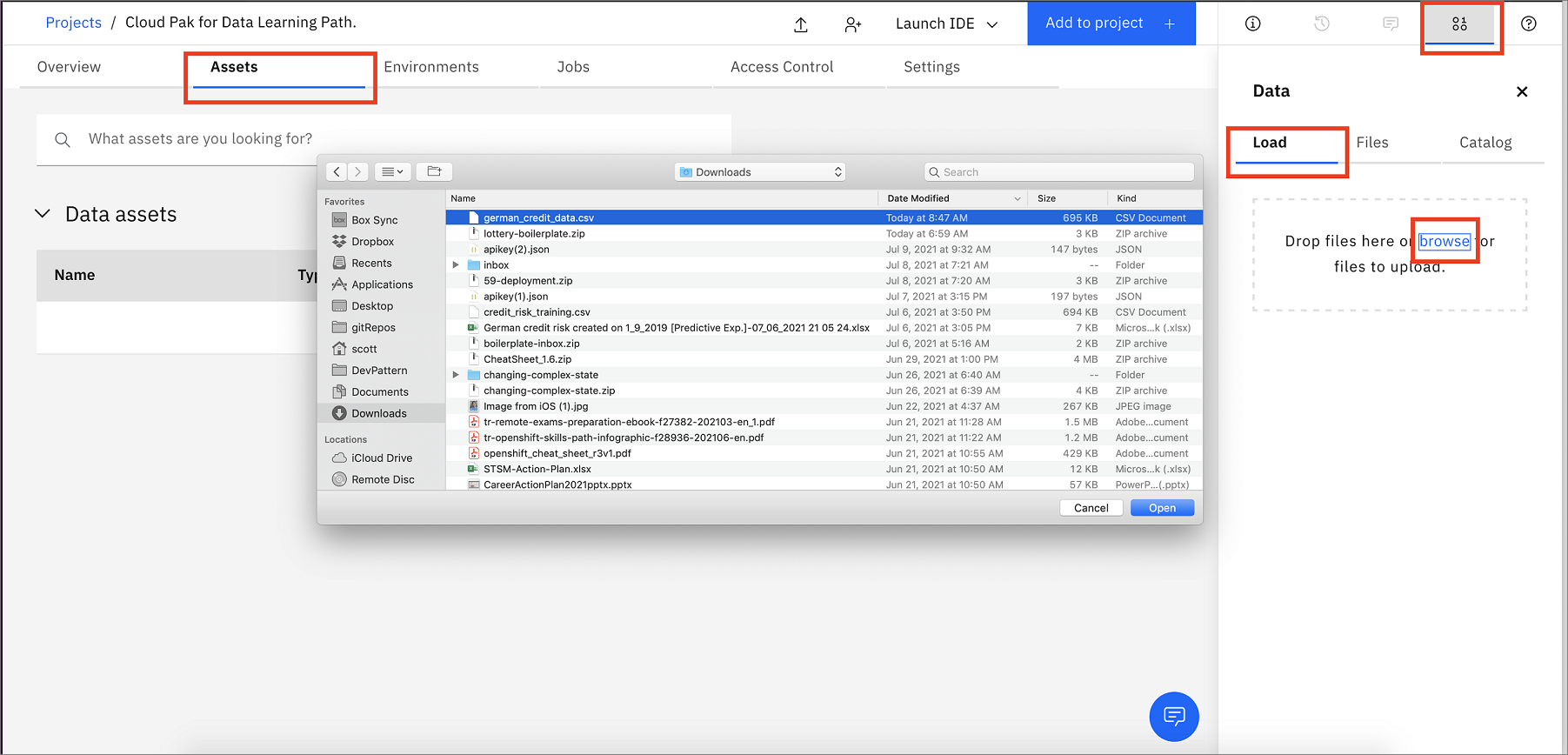Sort by Date Modified column
Screen dimensions: 1568x755
pyautogui.click(x=953, y=198)
